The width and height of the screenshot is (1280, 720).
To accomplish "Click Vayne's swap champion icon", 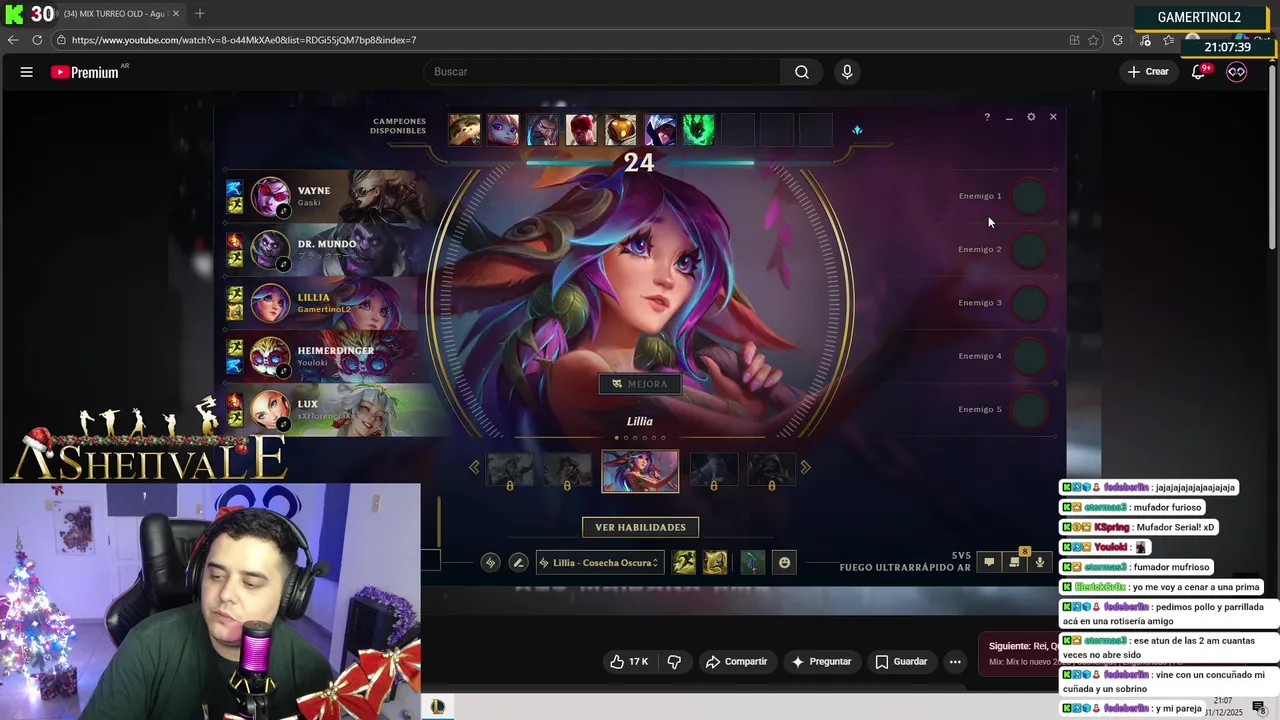I will (284, 211).
